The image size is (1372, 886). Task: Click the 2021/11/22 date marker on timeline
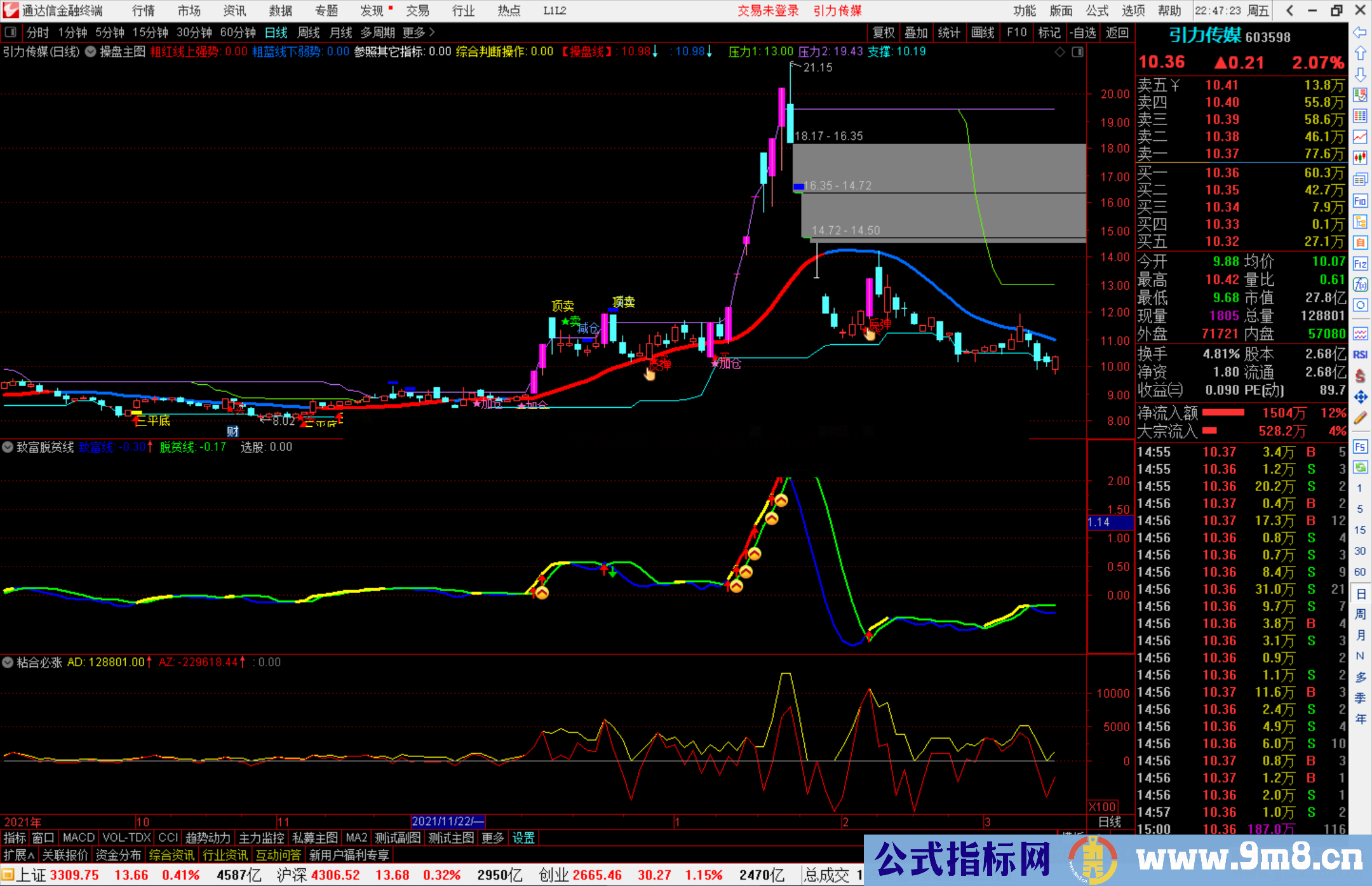click(x=447, y=821)
